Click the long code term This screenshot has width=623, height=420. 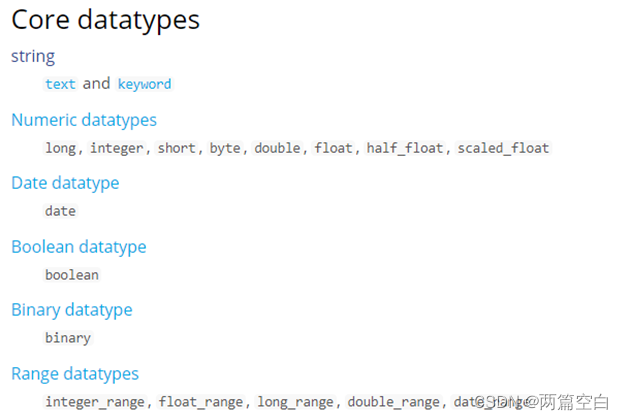tap(60, 148)
